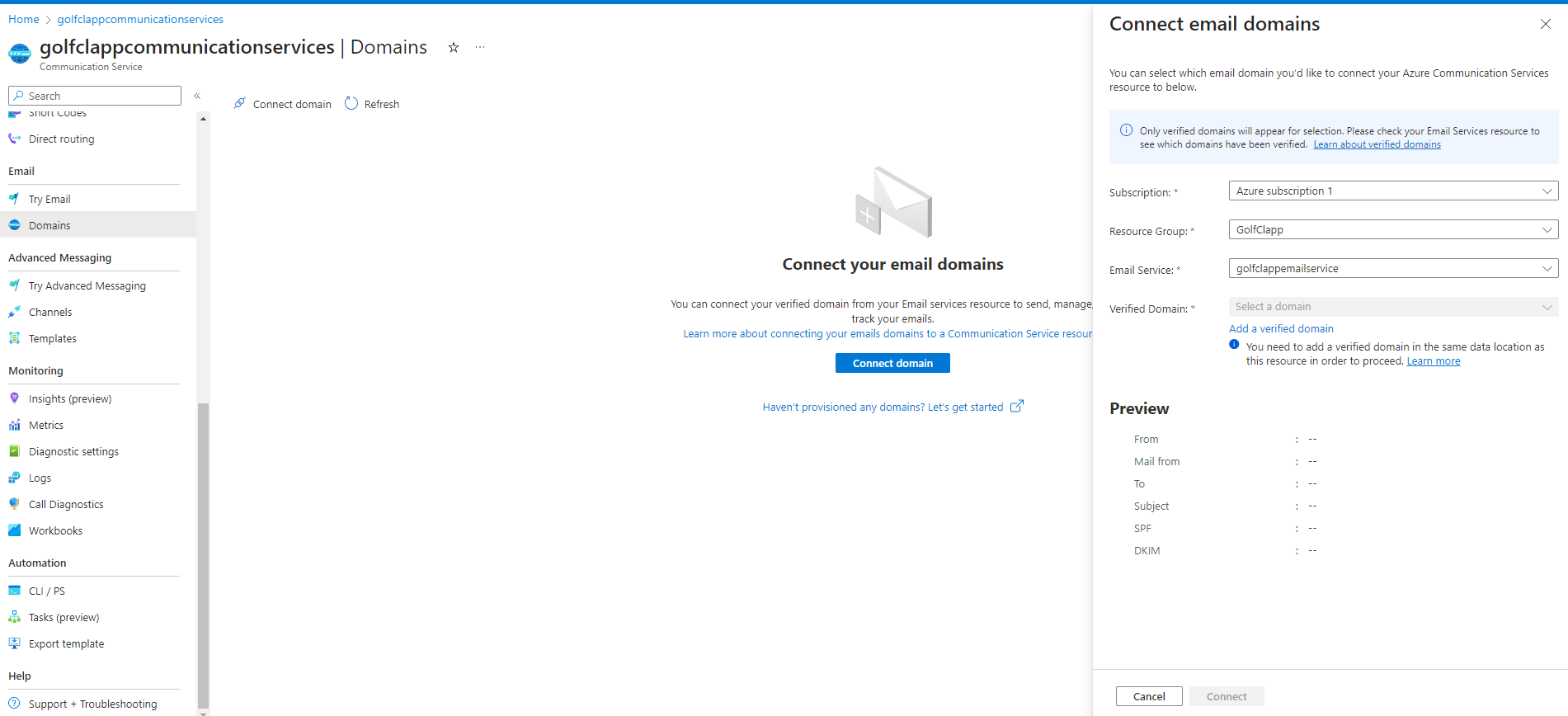Open Learn more about connecting emails domains link
The image size is (1568, 716).
coord(888,333)
